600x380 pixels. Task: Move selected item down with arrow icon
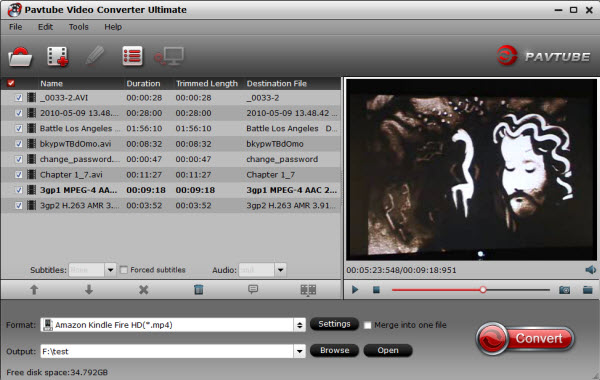(89, 290)
